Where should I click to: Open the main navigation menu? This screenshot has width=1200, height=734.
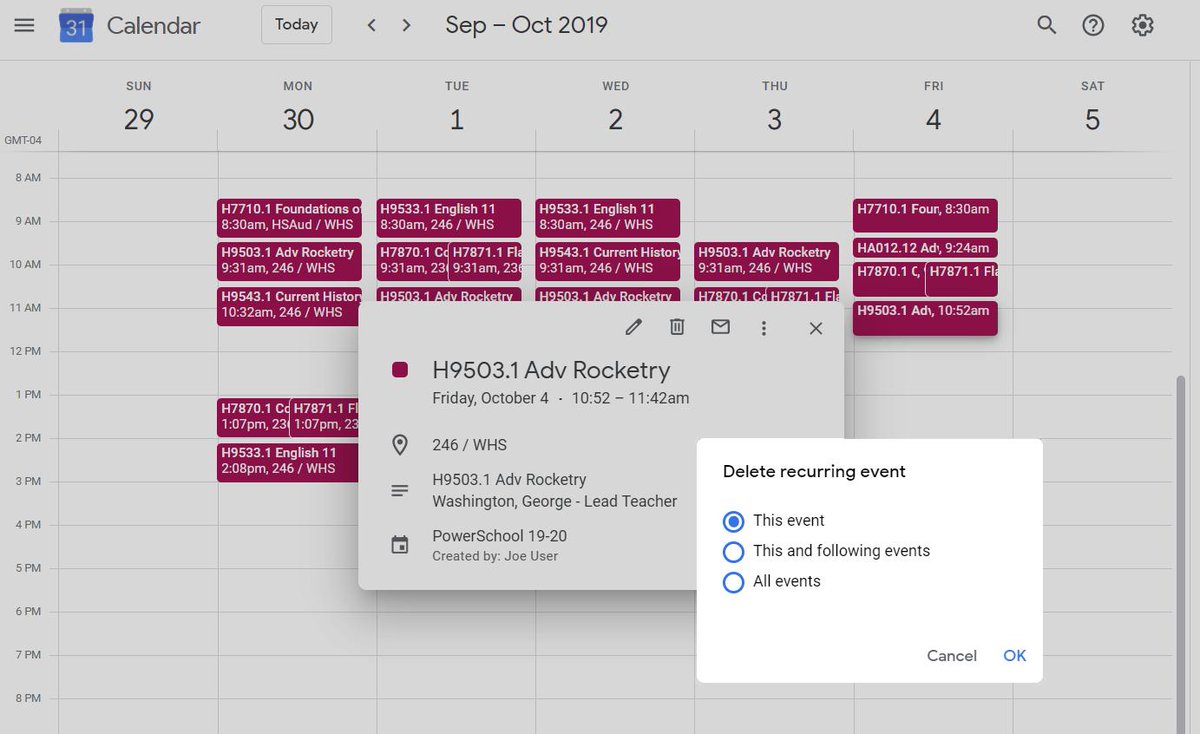(24, 24)
